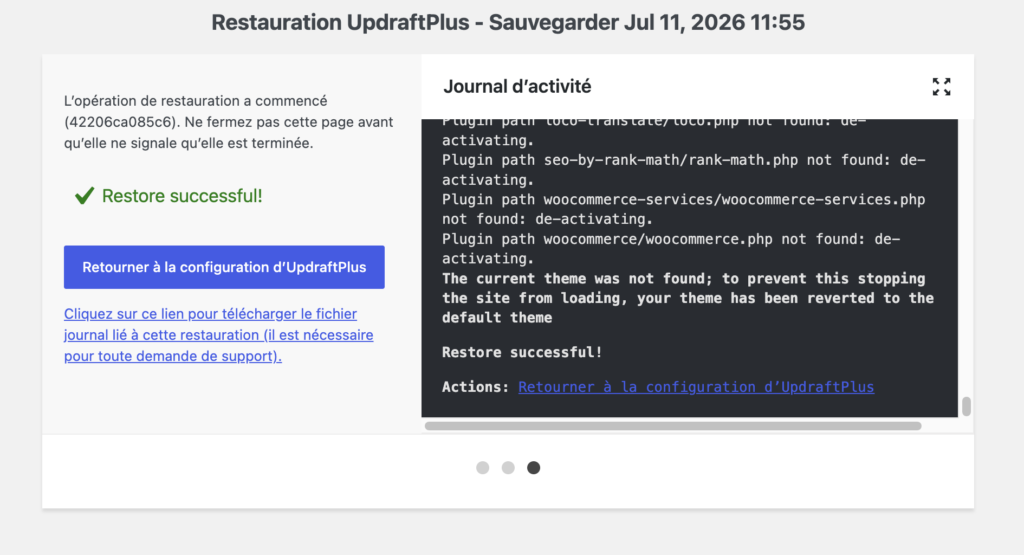Click the bold 'Restore successful!' log line

[x=522, y=352]
